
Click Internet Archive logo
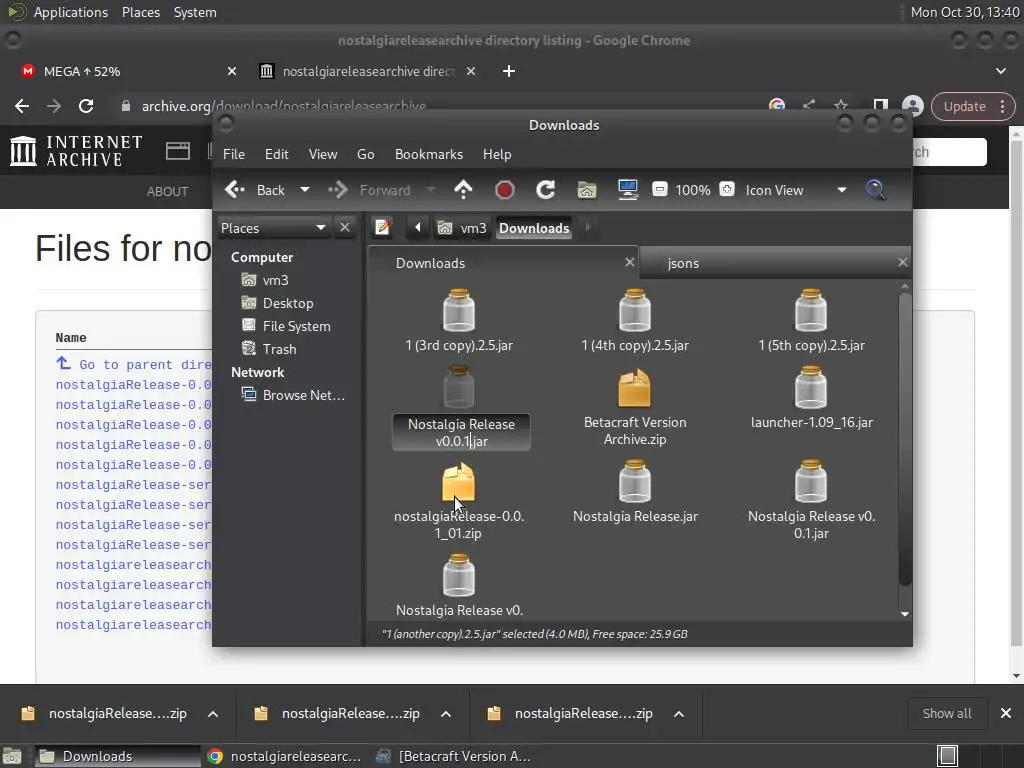click(76, 151)
